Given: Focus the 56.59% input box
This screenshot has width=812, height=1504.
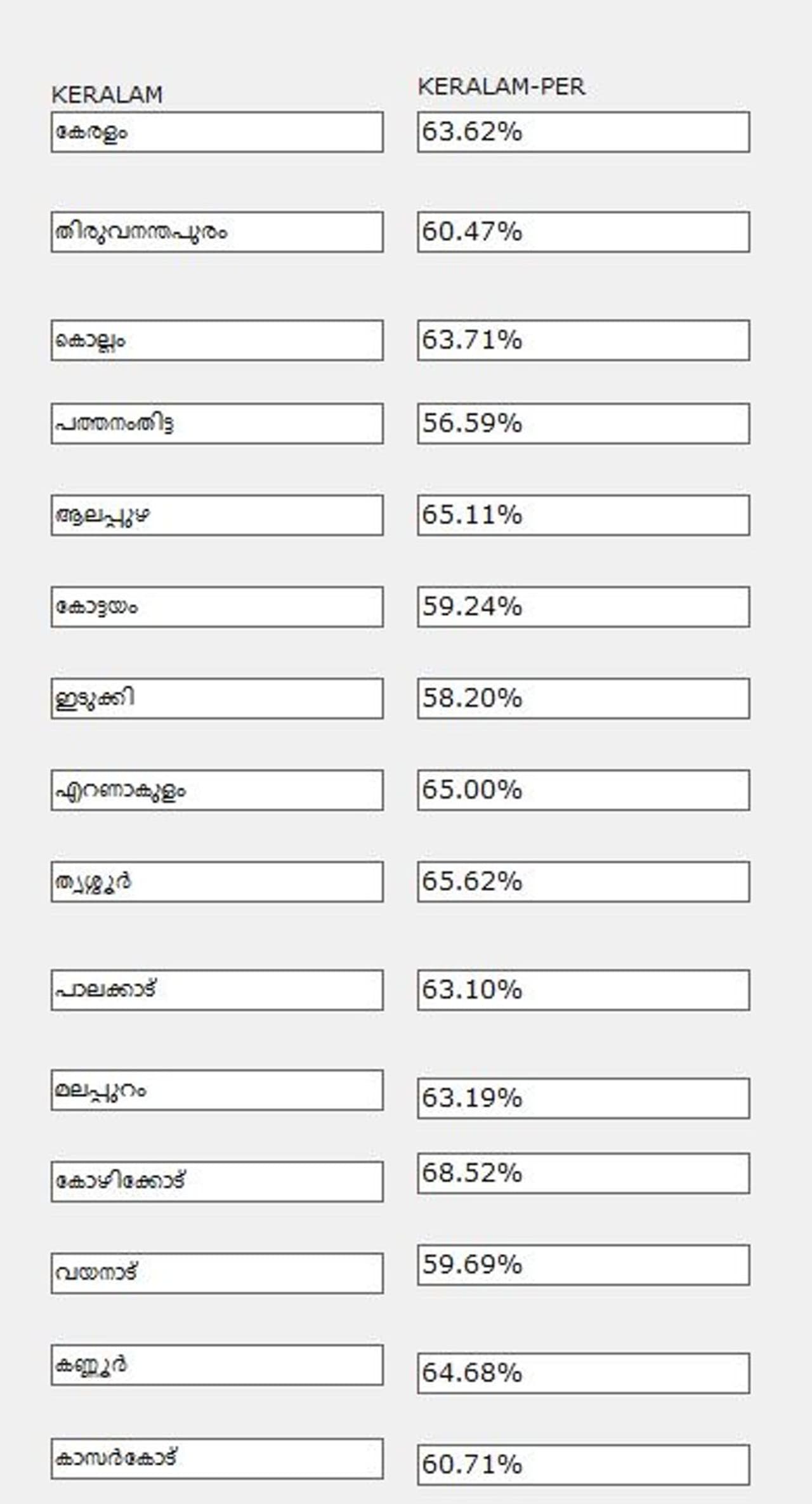Looking at the screenshot, I should (583, 423).
